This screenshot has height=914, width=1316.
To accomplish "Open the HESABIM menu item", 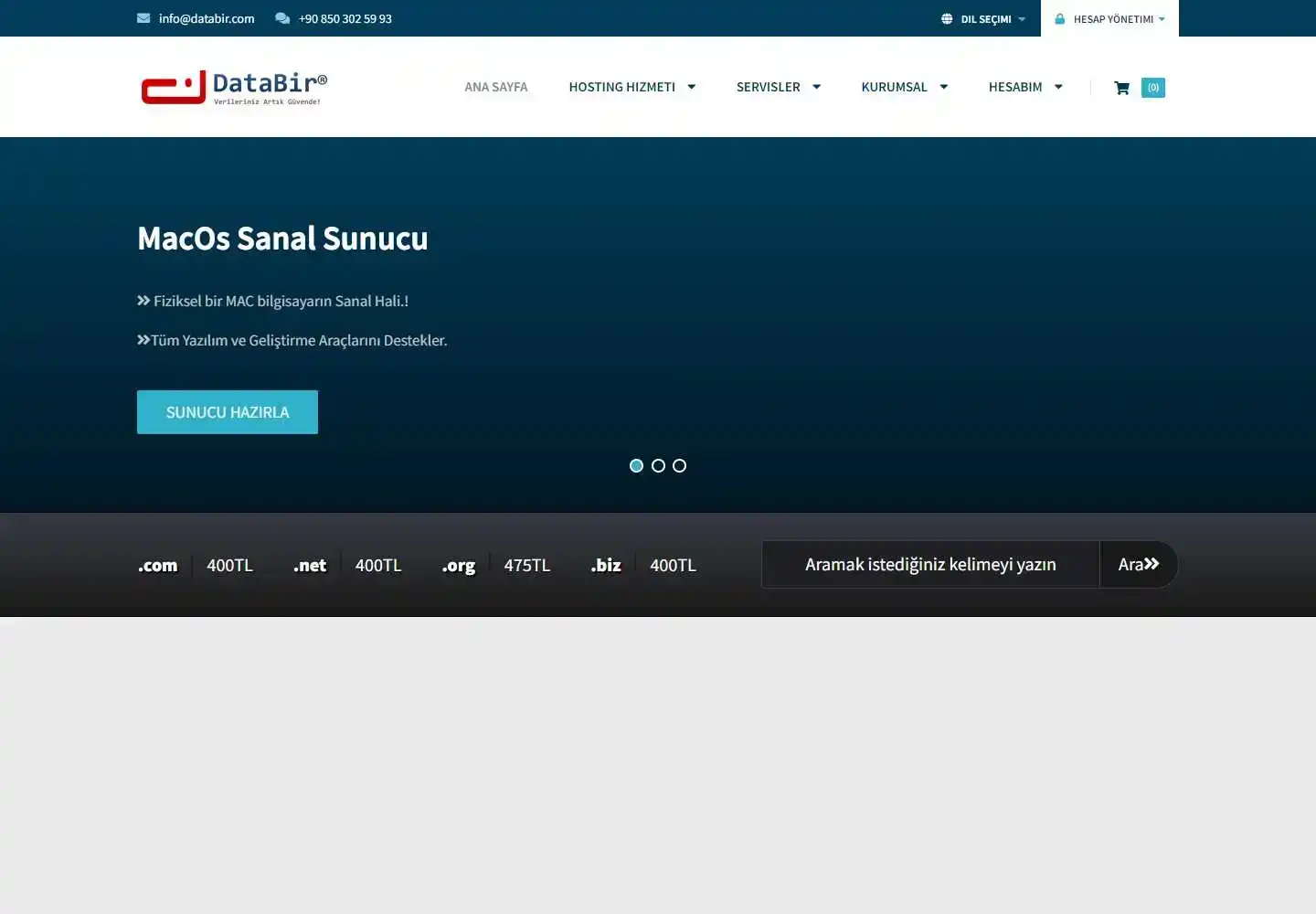I will point(1015,87).
